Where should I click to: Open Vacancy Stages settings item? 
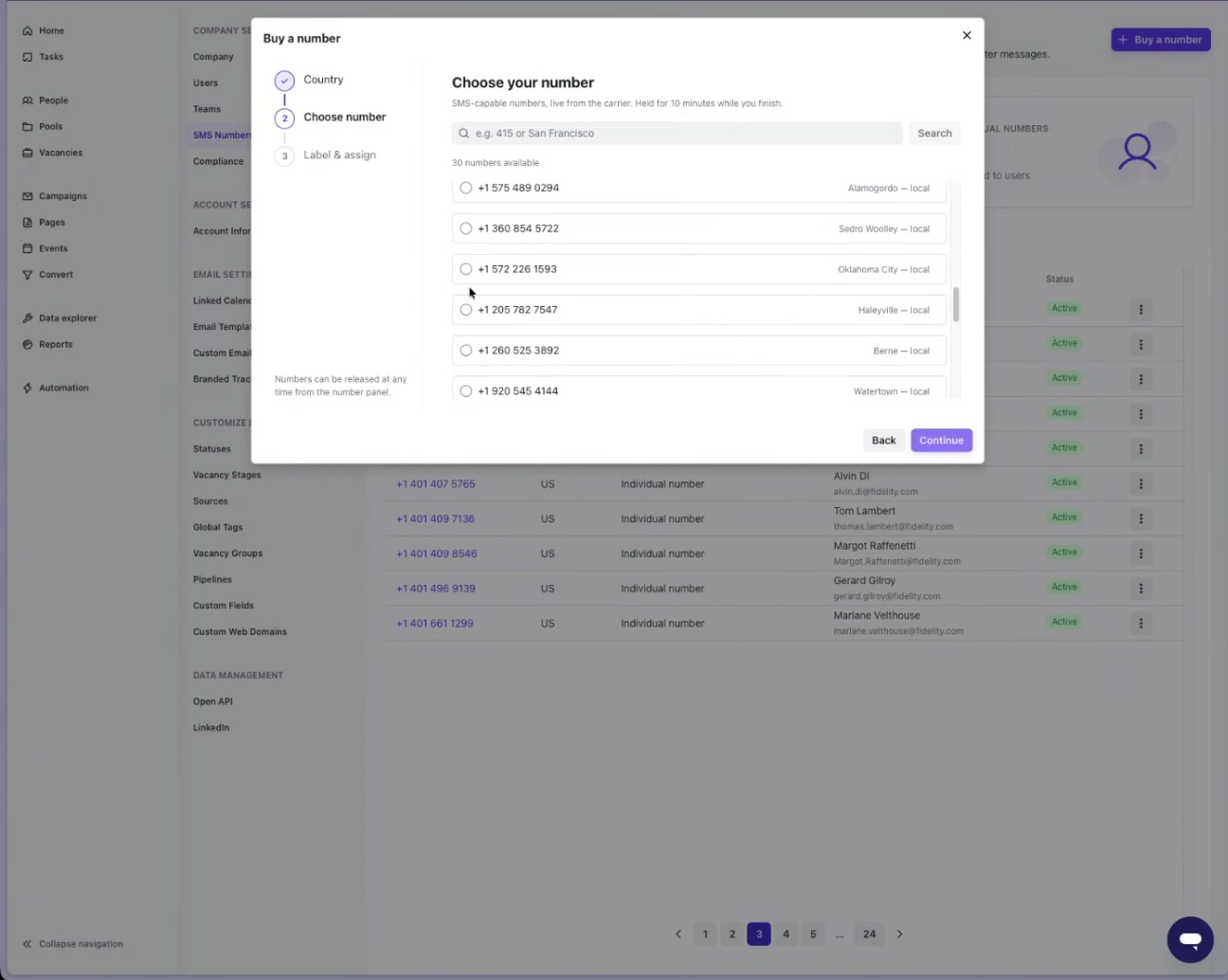point(227,476)
